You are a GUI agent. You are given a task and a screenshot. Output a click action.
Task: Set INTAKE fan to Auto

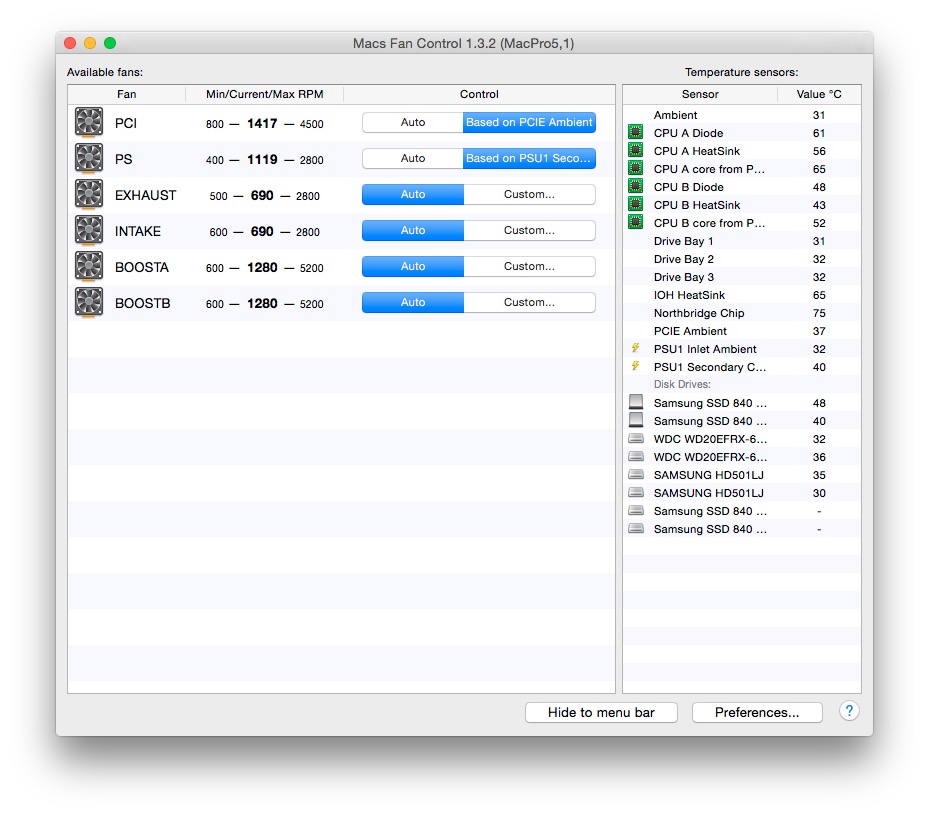(412, 231)
